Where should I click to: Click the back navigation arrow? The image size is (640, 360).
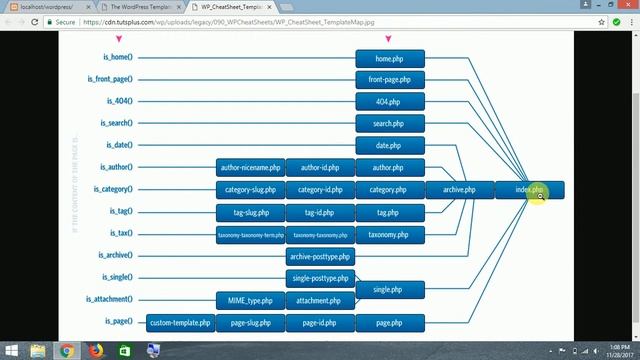[9, 22]
